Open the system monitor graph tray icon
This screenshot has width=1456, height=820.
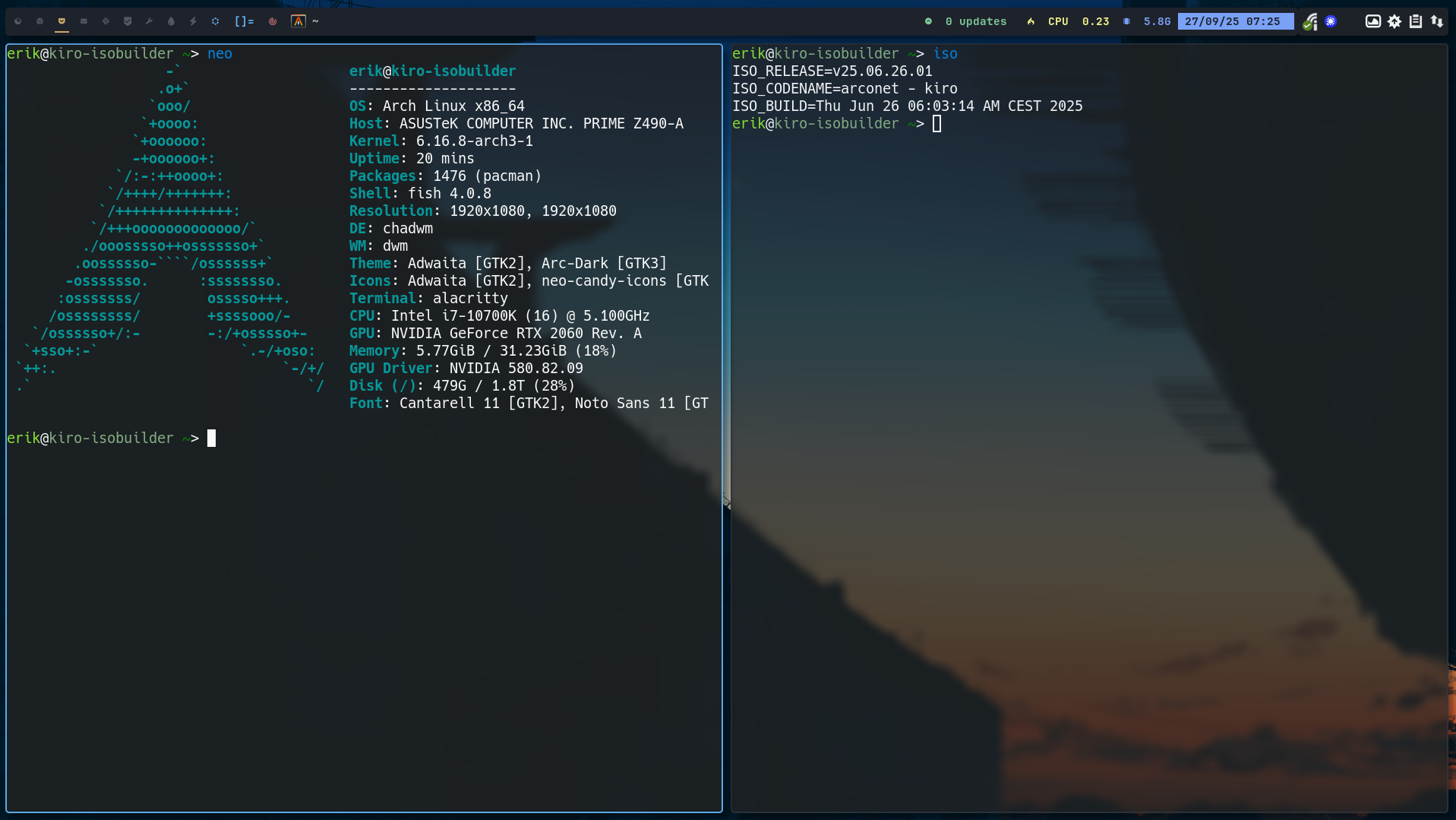(1373, 21)
